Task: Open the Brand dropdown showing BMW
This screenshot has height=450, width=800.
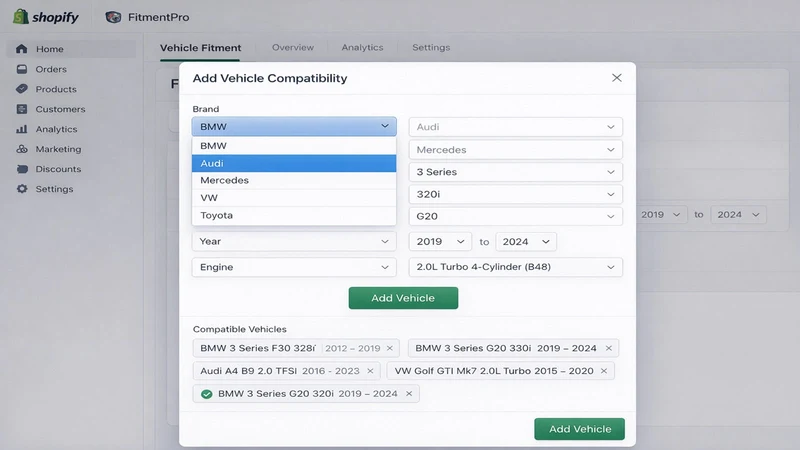Action: click(294, 126)
